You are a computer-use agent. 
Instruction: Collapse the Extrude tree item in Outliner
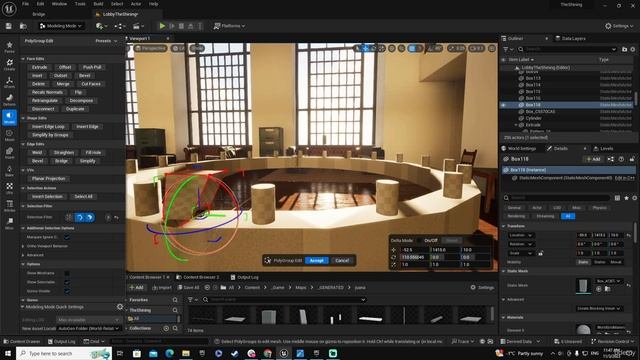click(x=516, y=125)
